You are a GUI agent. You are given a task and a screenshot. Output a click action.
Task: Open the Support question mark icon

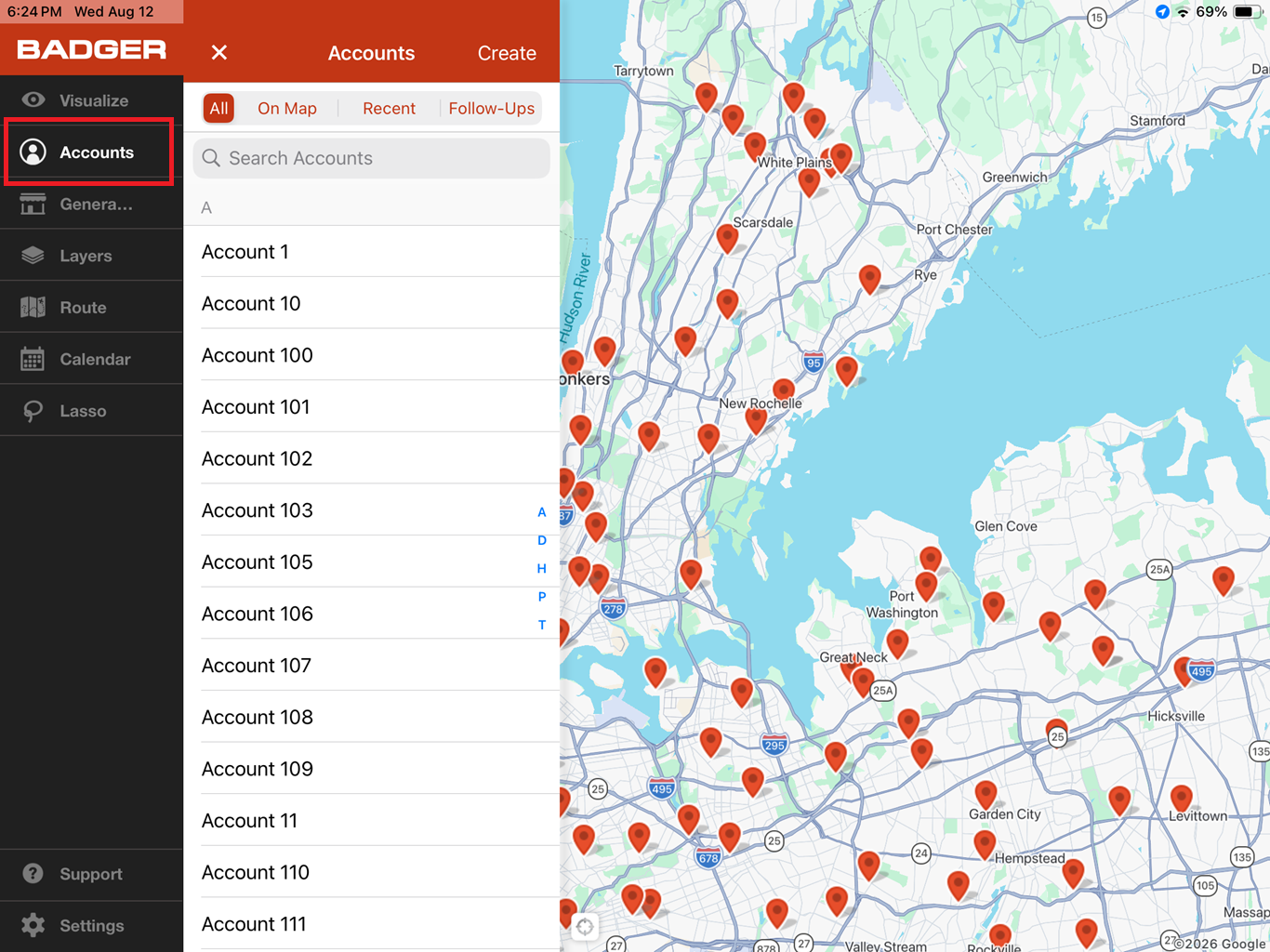(x=33, y=874)
